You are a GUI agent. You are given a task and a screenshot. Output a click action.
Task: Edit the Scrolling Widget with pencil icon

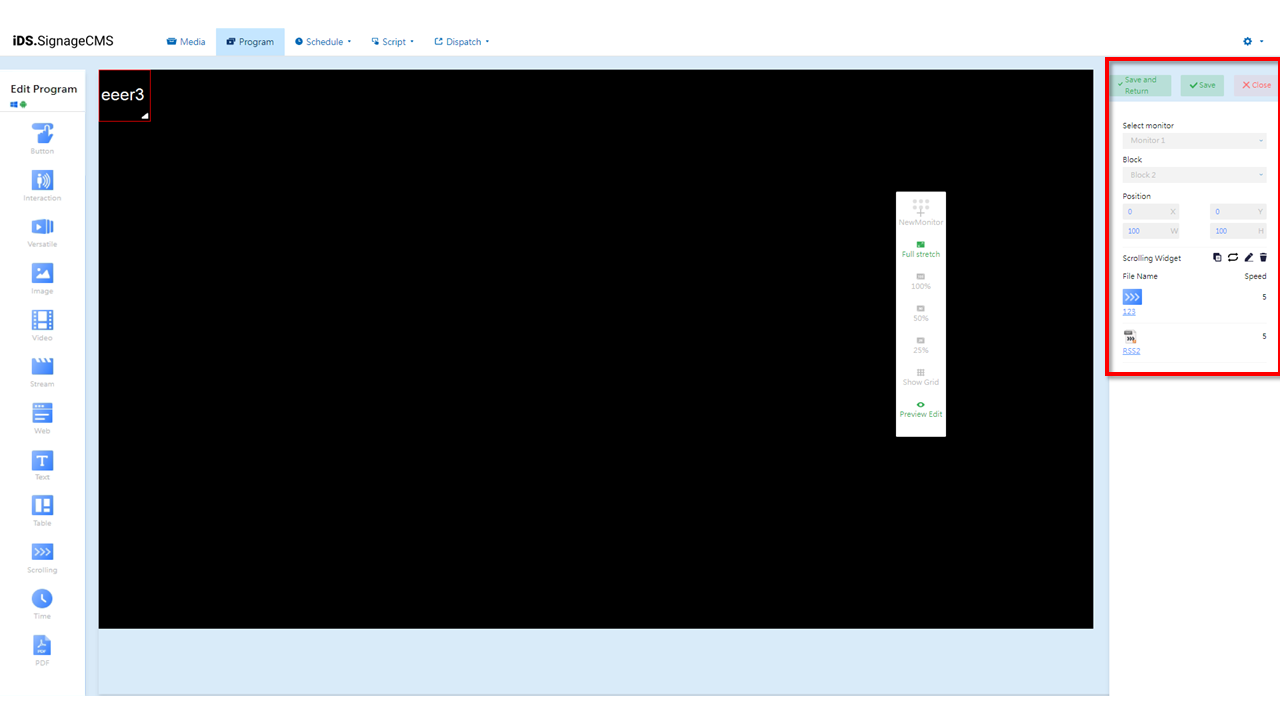(x=1248, y=257)
